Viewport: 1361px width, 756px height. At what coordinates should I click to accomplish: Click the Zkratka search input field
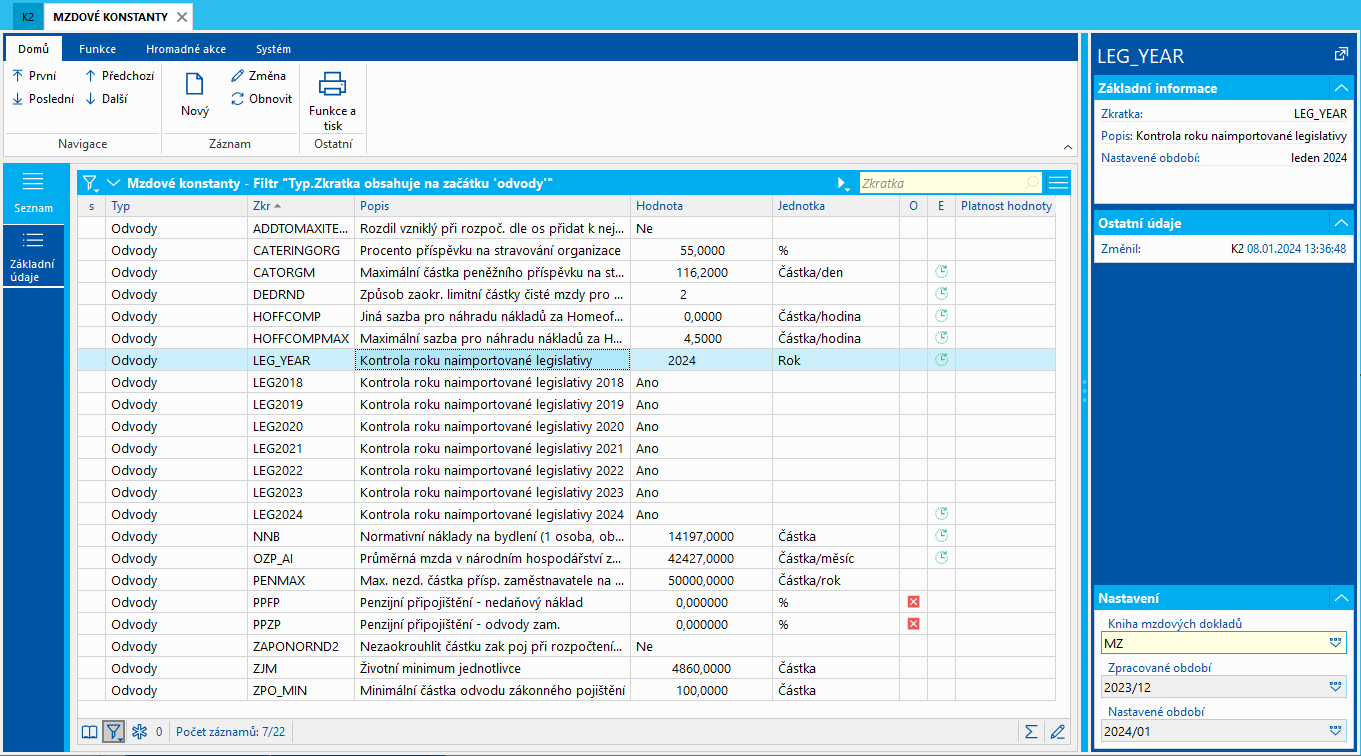940,183
